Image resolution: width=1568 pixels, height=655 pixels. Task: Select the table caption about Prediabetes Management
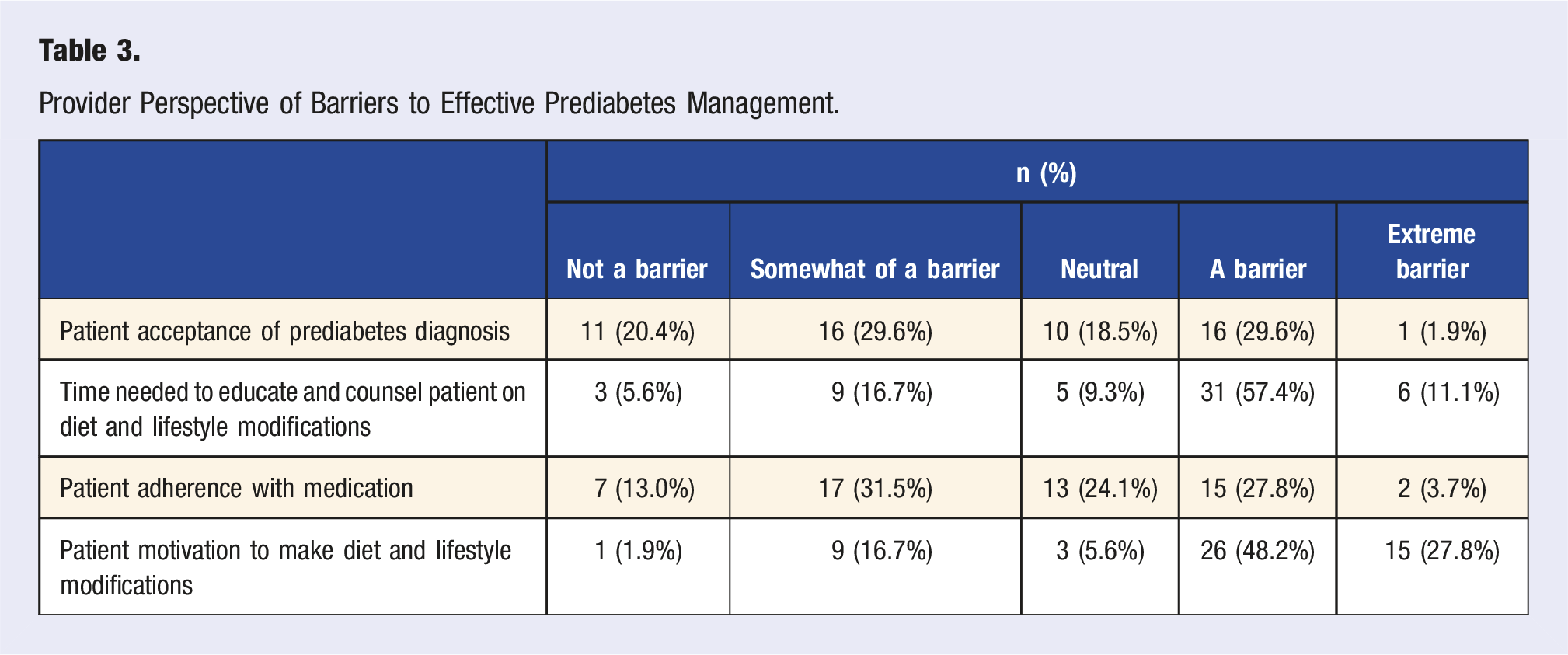coord(439,103)
